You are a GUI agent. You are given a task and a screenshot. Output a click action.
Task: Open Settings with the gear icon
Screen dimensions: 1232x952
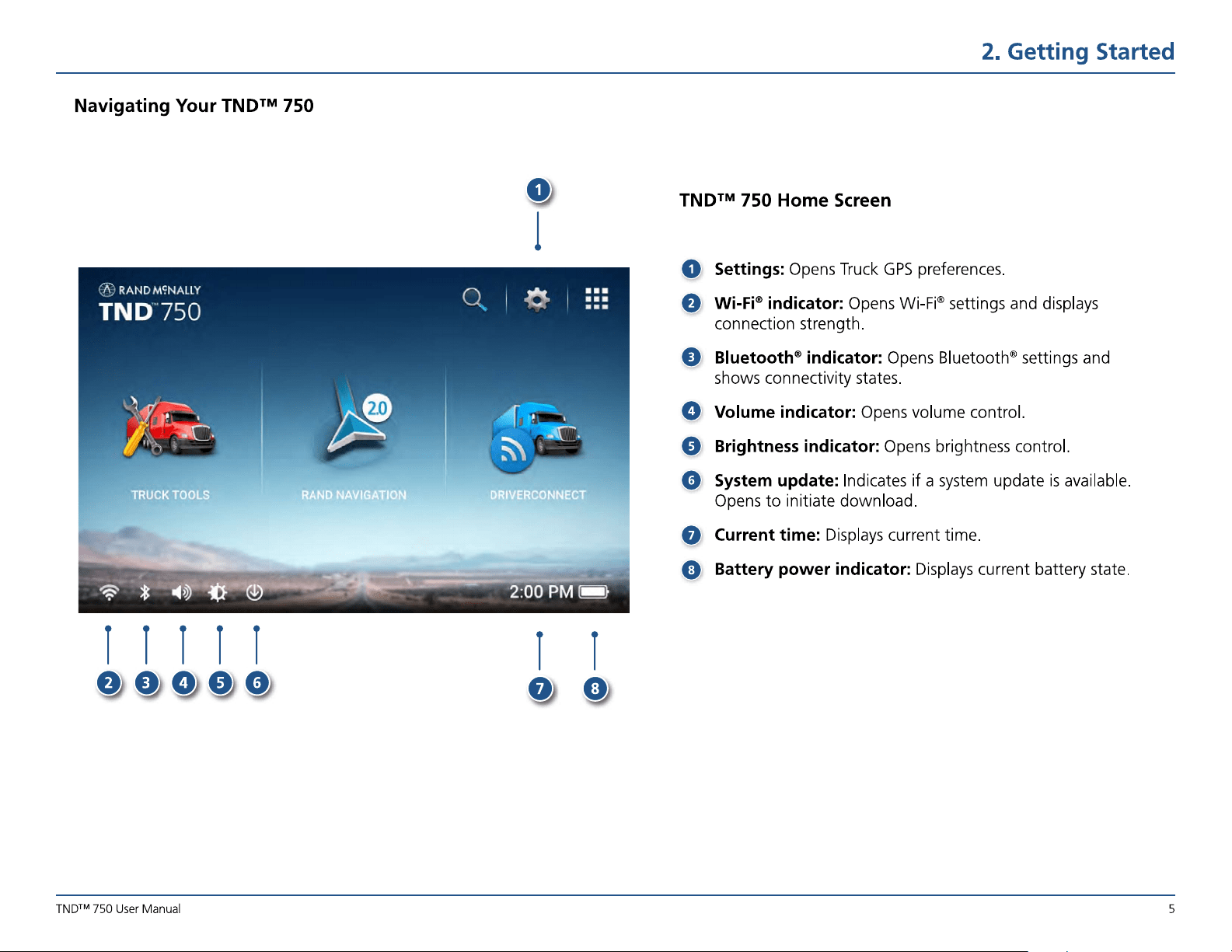tap(536, 299)
